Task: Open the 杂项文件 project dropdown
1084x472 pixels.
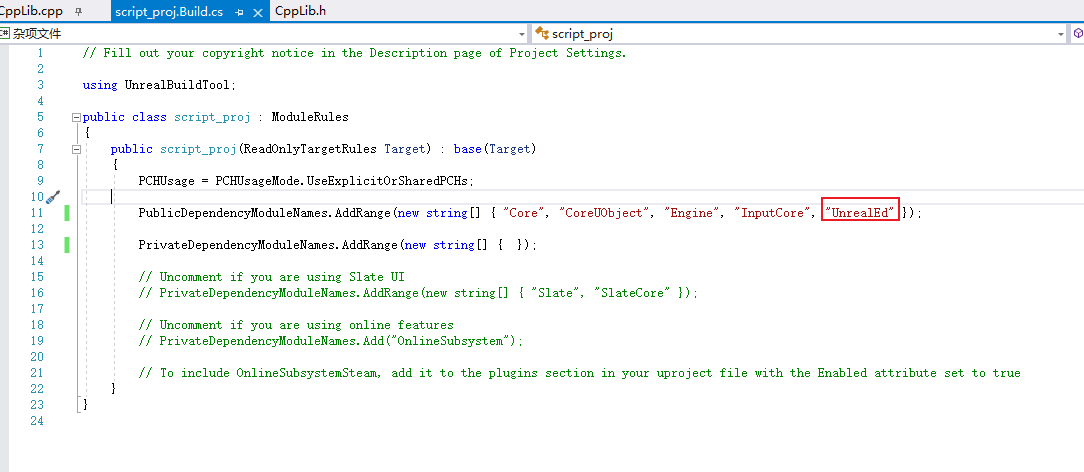Action: click(x=524, y=33)
